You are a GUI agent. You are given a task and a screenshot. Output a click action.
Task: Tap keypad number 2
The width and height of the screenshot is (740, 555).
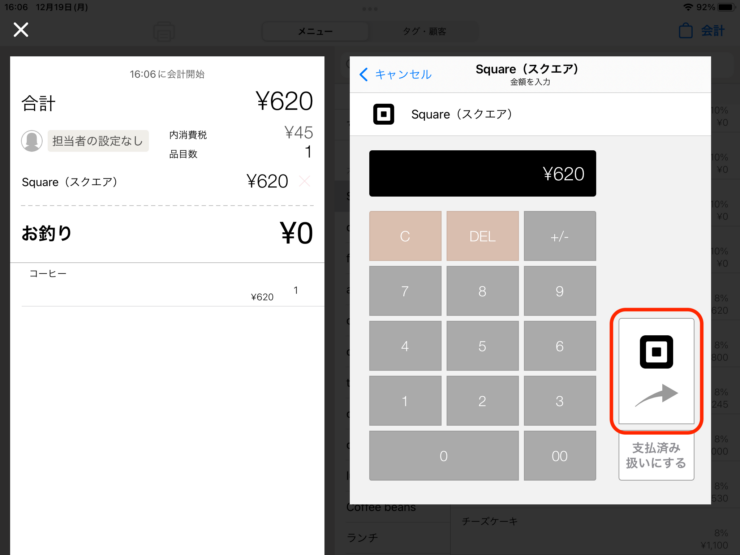(x=482, y=401)
